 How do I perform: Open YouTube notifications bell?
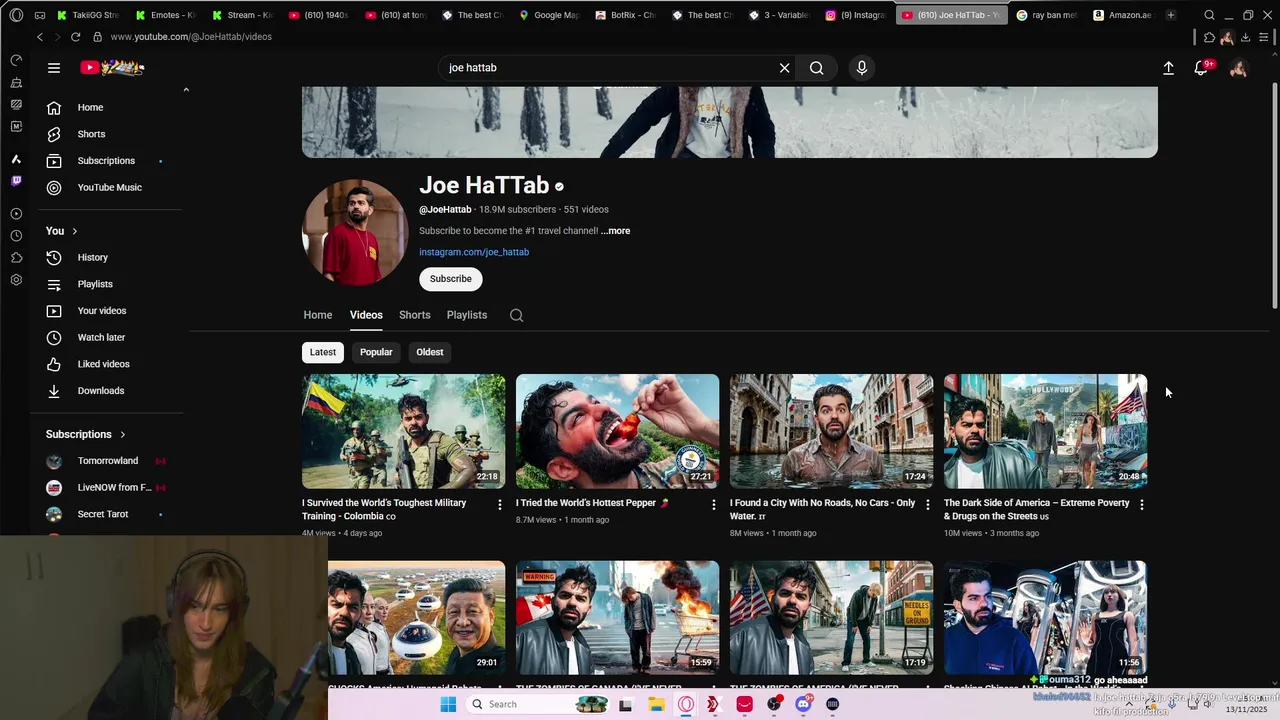pyautogui.click(x=1202, y=68)
